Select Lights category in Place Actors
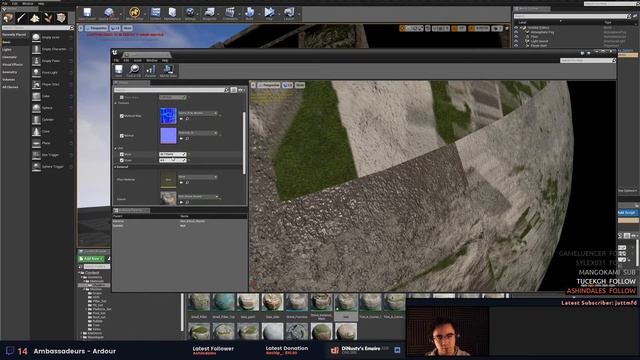 click(7, 49)
